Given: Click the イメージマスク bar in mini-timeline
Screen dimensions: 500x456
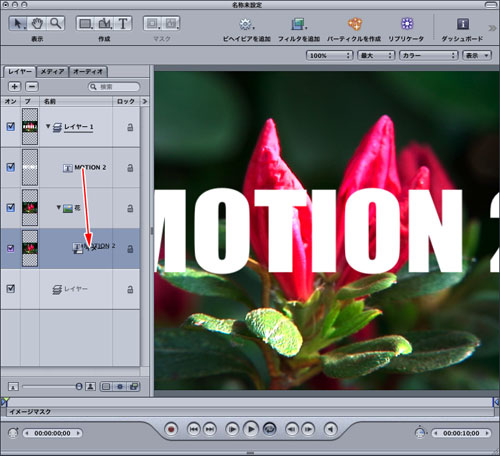Looking at the screenshot, I should click(250, 412).
